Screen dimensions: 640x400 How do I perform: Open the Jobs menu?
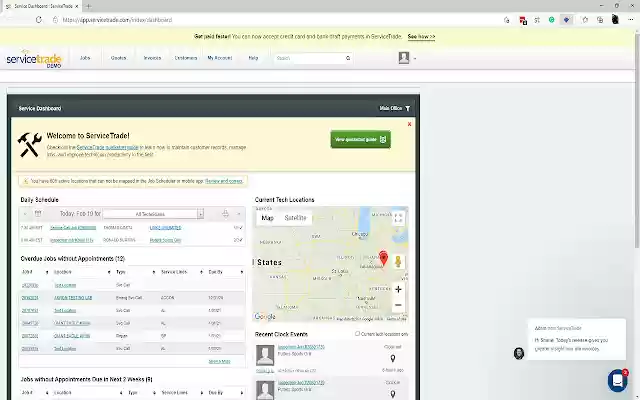tap(85, 58)
